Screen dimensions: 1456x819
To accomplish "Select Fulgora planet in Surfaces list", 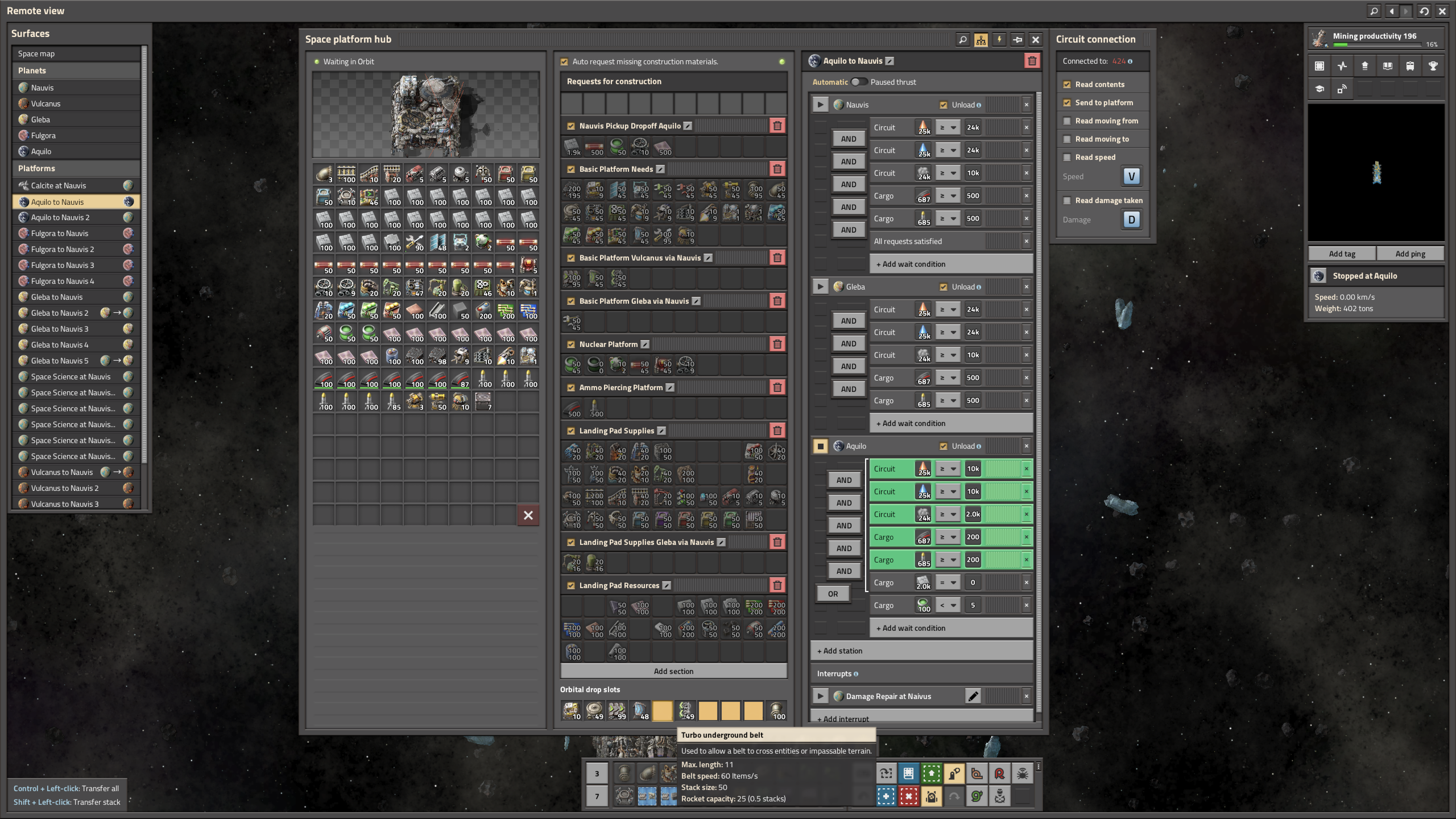I will coord(76,136).
